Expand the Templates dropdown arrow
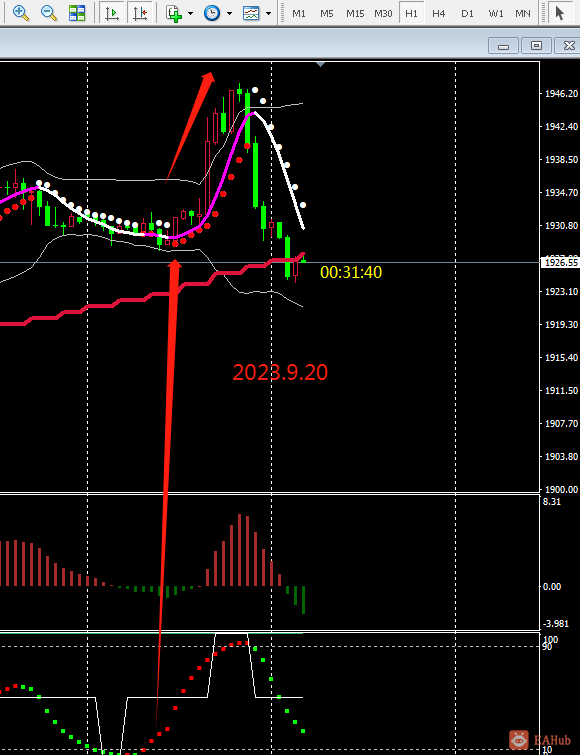 (x=269, y=13)
